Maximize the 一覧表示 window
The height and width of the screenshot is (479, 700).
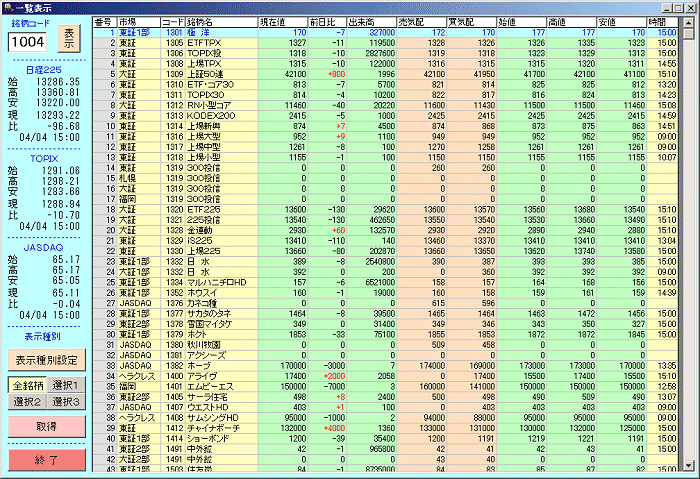[x=678, y=8]
